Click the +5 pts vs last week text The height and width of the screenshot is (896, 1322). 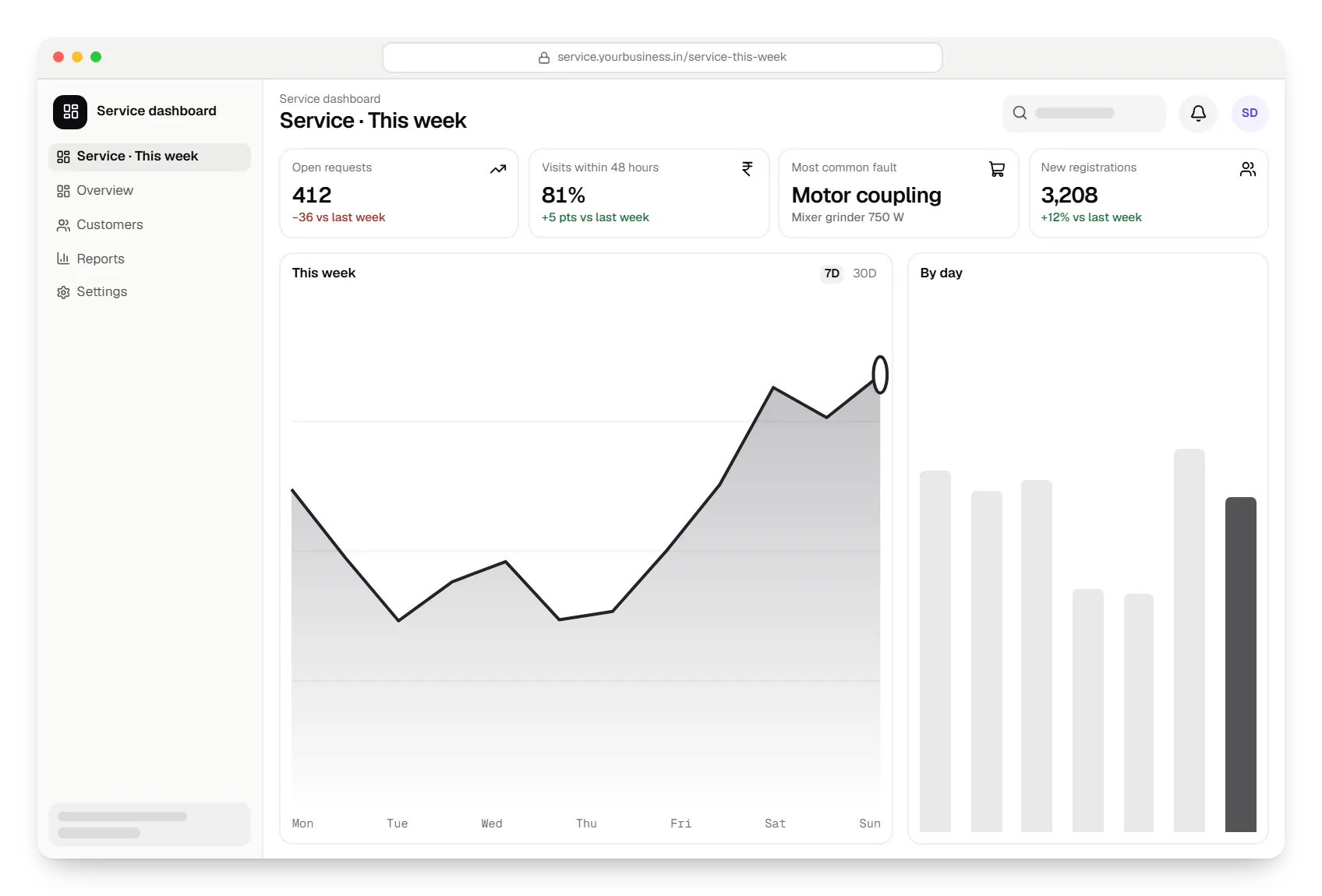[596, 217]
